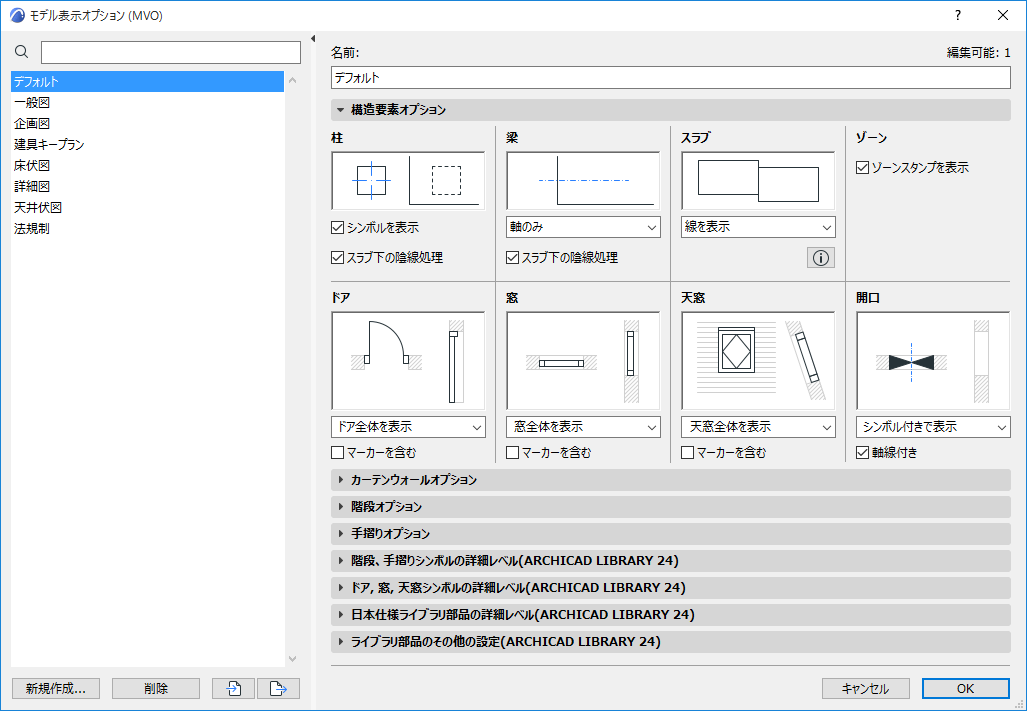The image size is (1027, 711).
Task: Click the search magnifier icon
Action: point(22,51)
